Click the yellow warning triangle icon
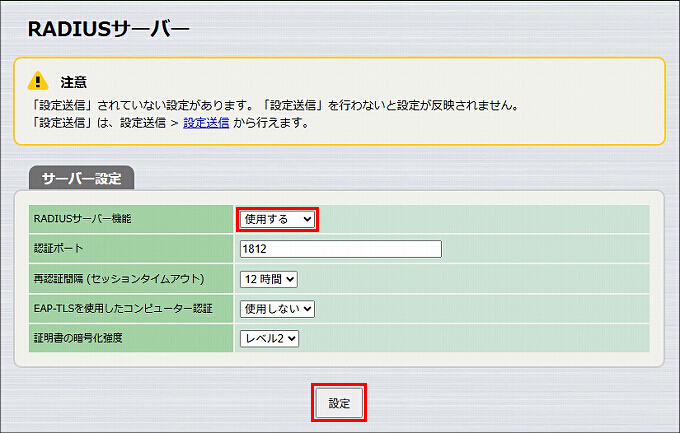The image size is (680, 433). [38, 81]
